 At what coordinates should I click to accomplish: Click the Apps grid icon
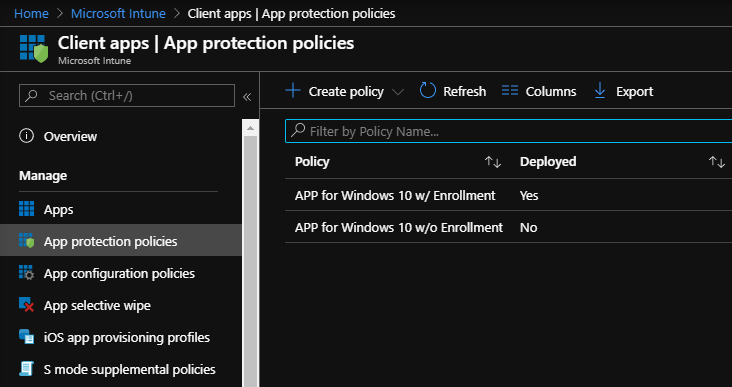[x=27, y=209]
